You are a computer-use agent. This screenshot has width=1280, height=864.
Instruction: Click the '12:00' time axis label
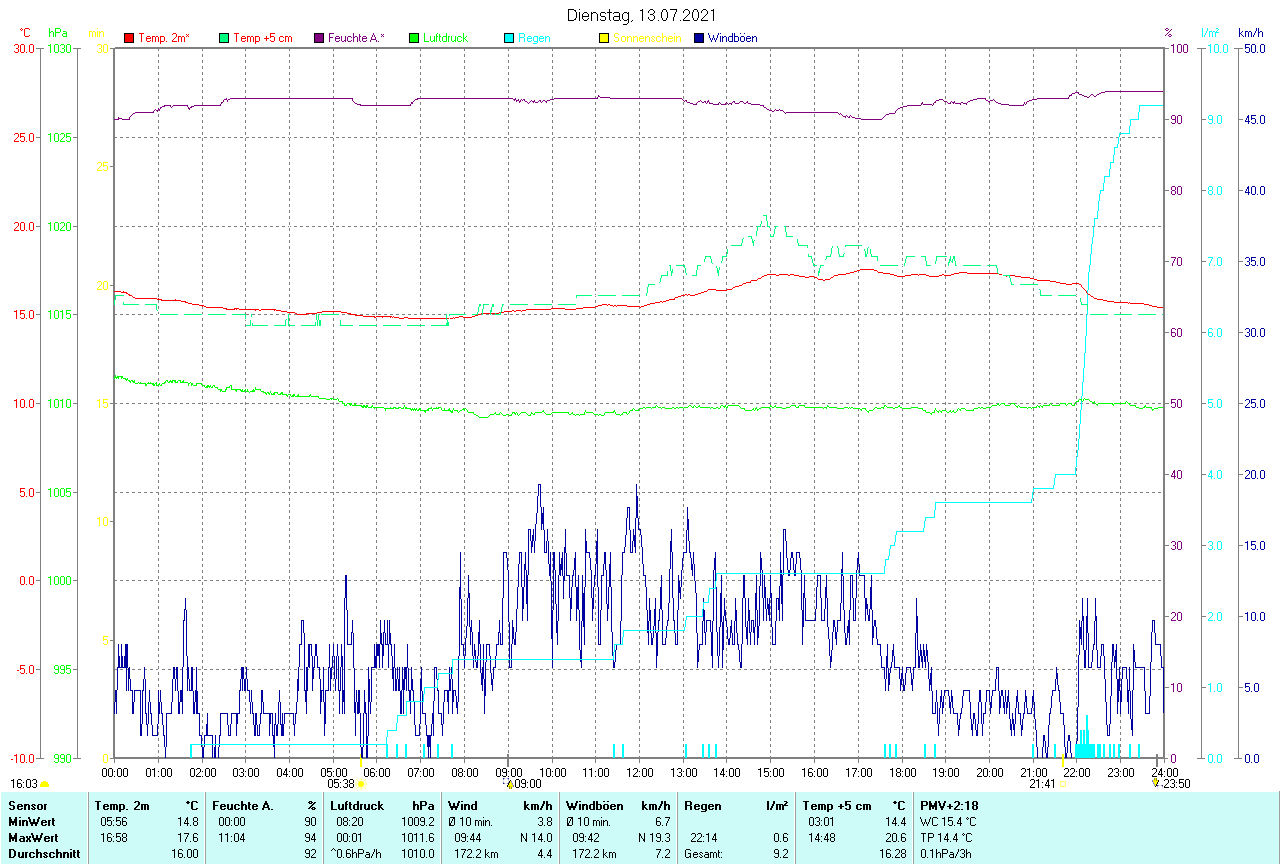[640, 772]
